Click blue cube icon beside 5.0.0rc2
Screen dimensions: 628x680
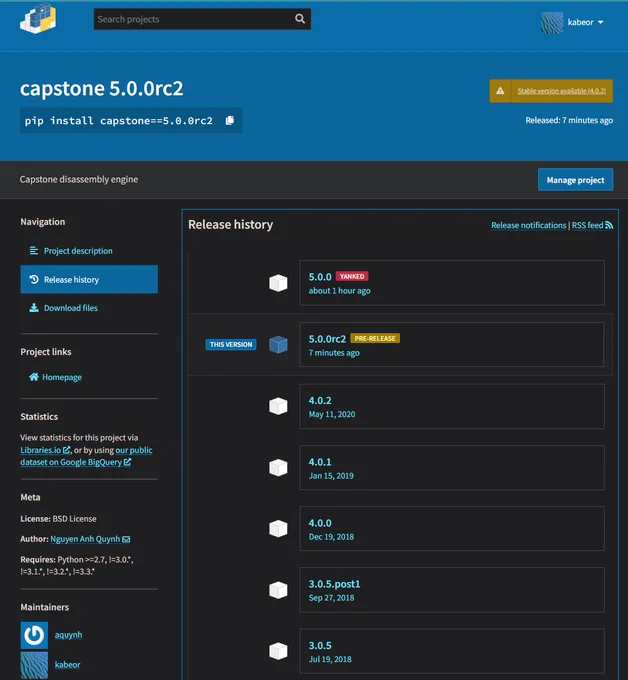(x=278, y=345)
